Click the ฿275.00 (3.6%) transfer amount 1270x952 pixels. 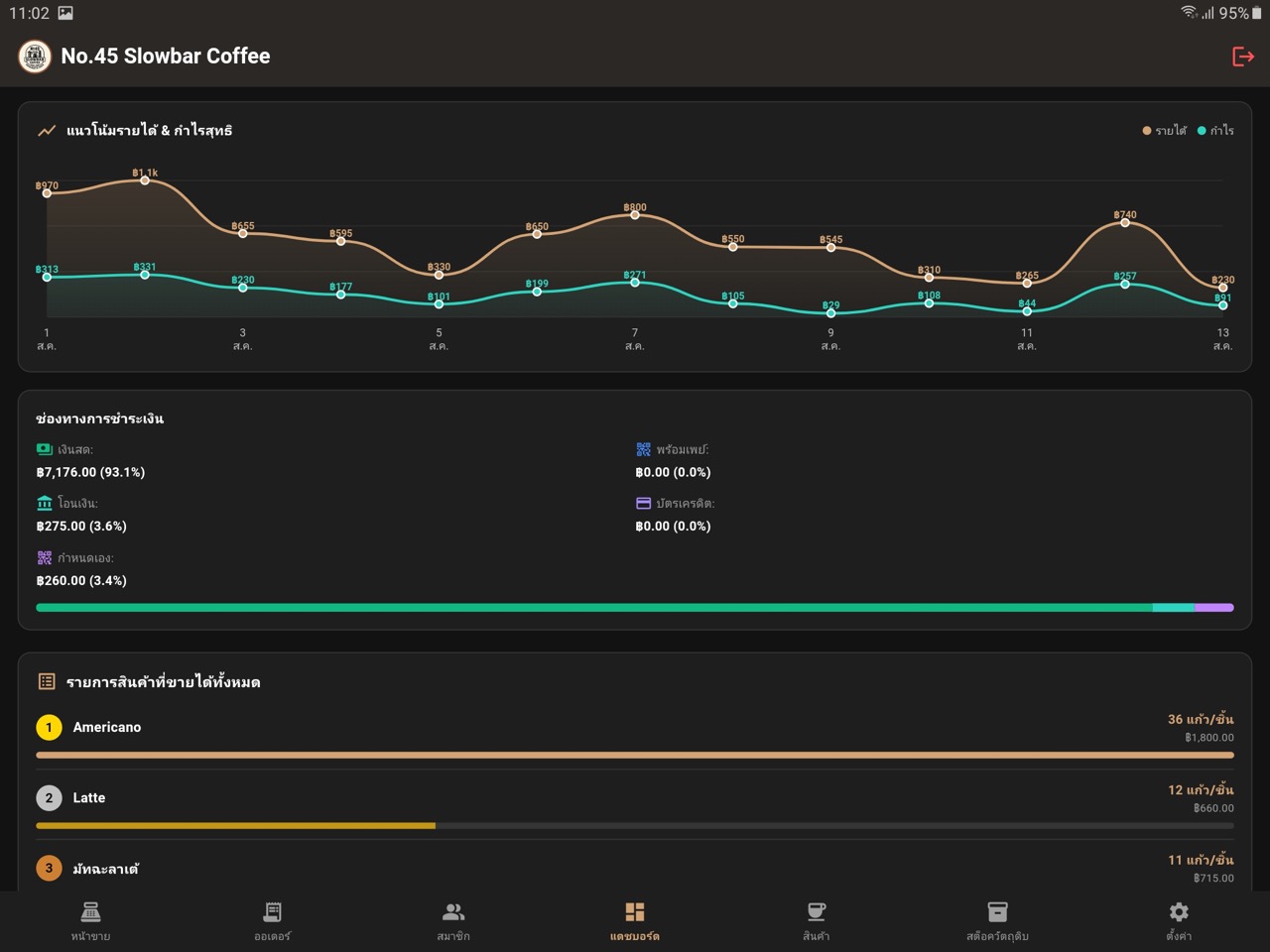81,526
